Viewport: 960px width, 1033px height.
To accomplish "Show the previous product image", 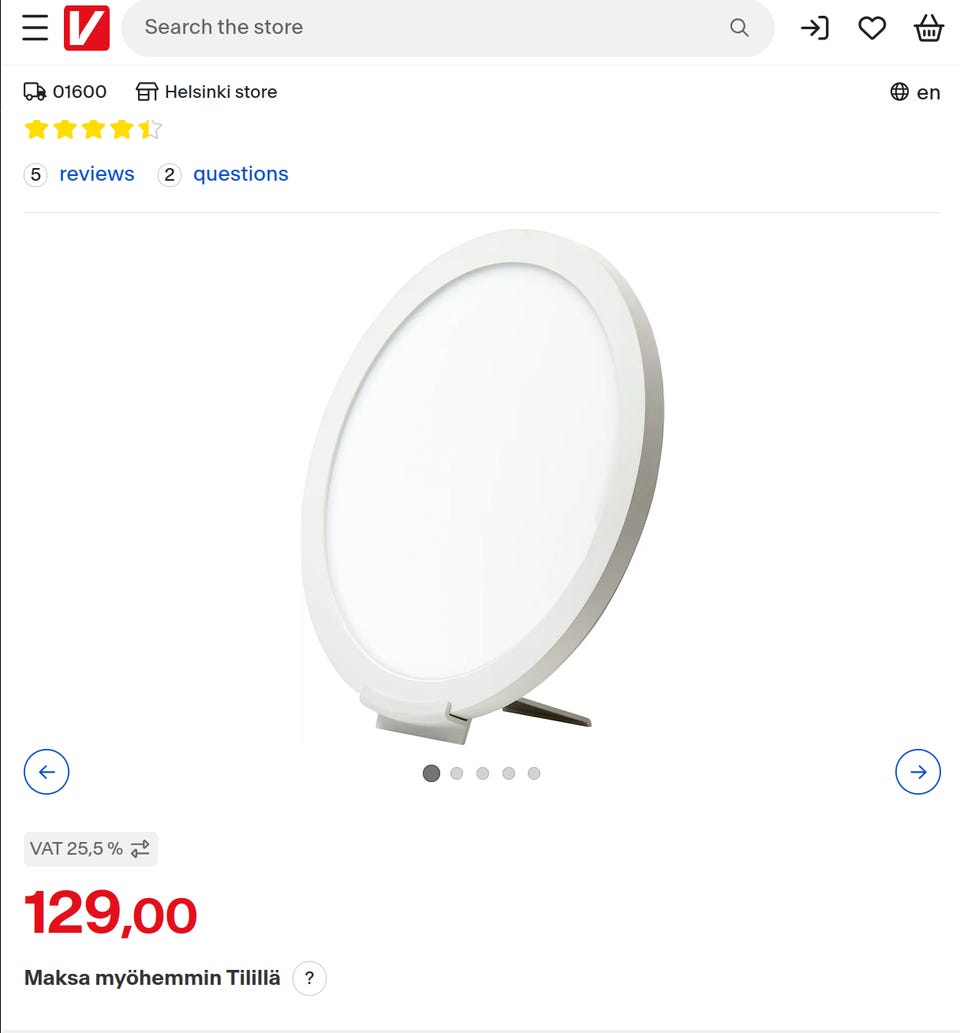I will pyautogui.click(x=47, y=771).
